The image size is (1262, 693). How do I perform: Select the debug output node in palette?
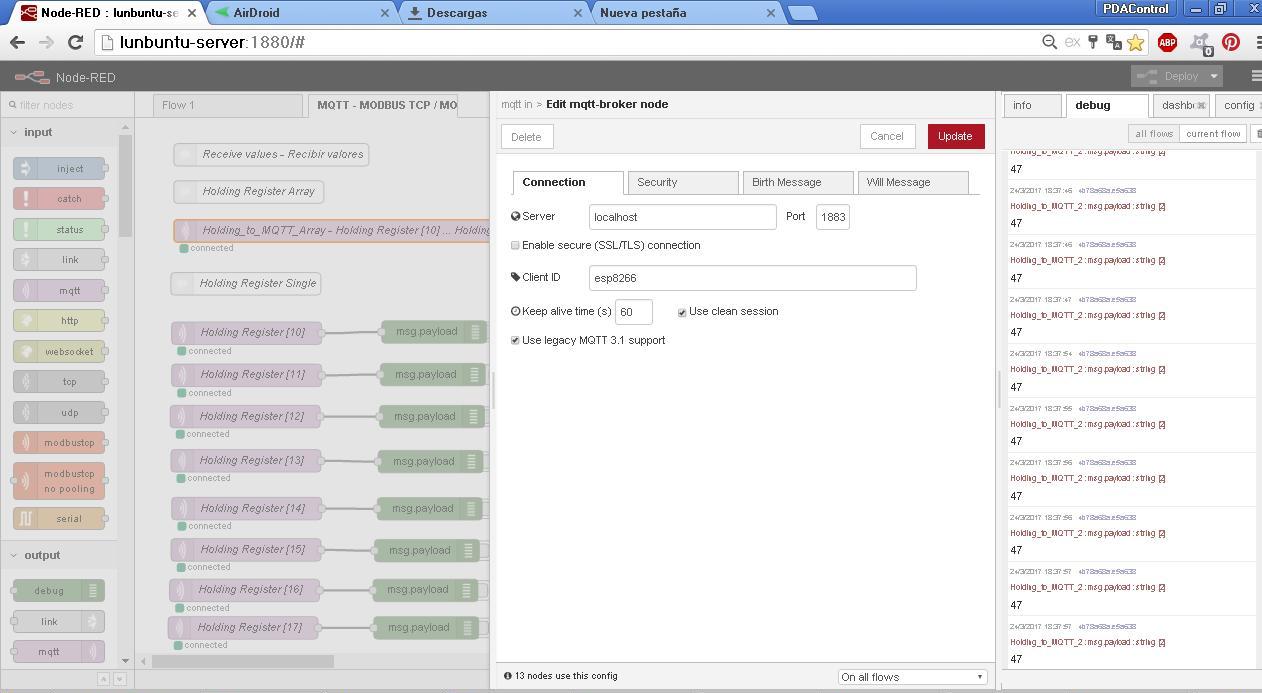[x=58, y=591]
